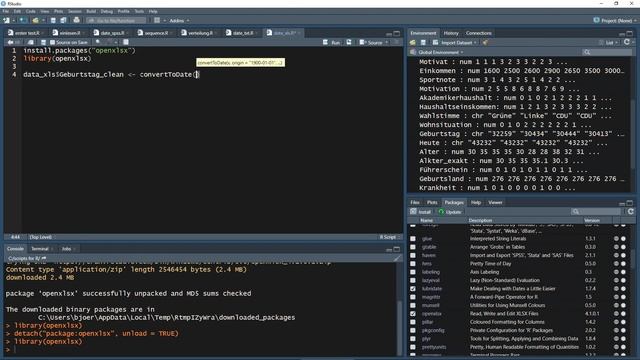Switch to the Plots tab
Image resolution: width=640 pixels, height=360 pixels.
(x=432, y=202)
